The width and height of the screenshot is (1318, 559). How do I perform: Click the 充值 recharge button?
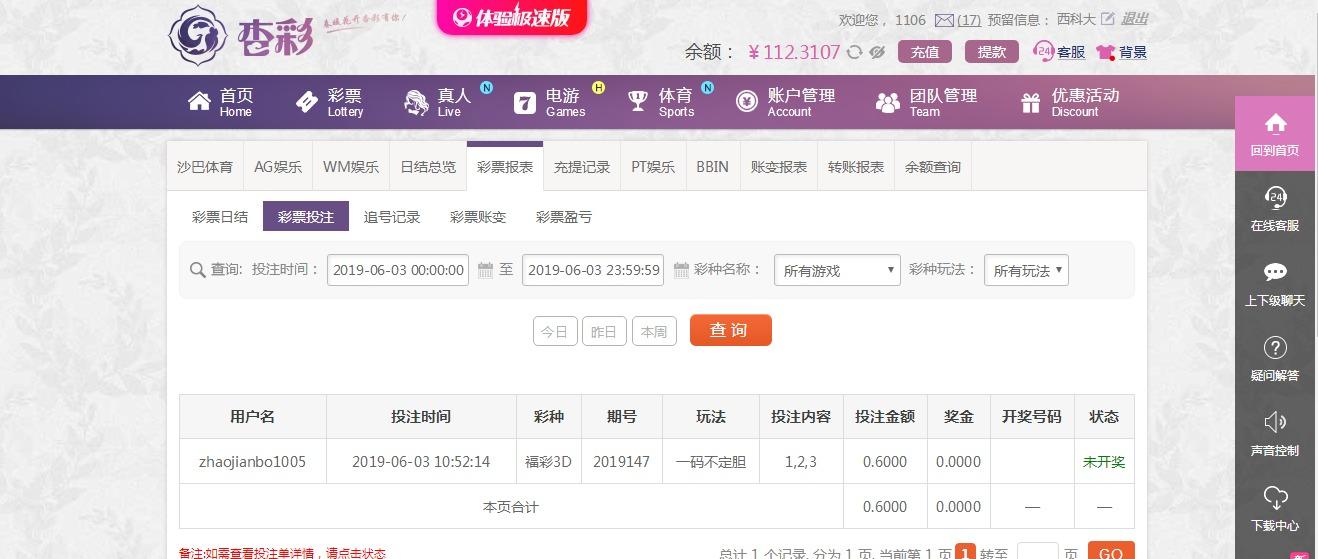pyautogui.click(x=925, y=52)
